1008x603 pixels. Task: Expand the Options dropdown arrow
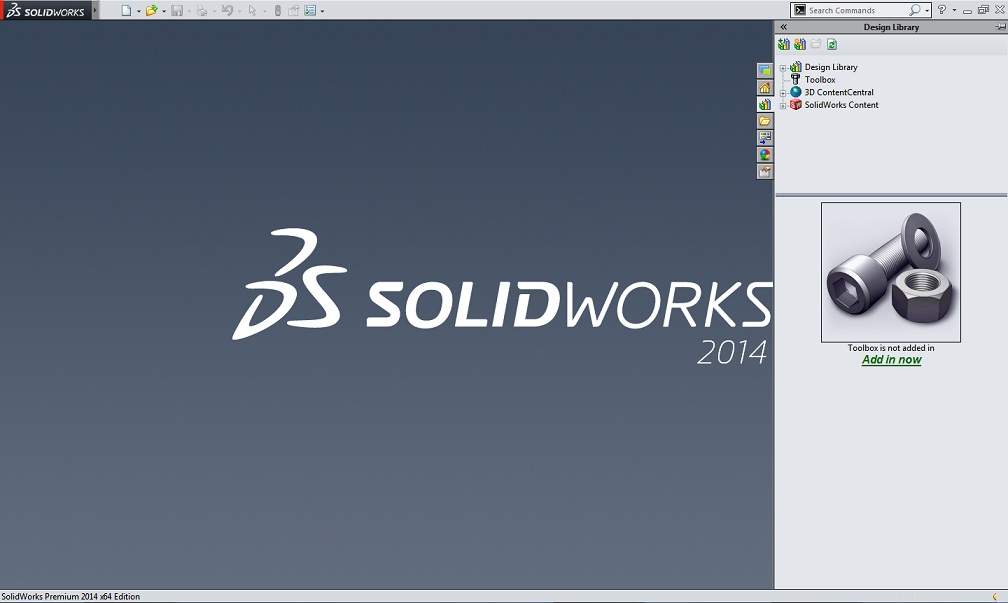(x=322, y=11)
